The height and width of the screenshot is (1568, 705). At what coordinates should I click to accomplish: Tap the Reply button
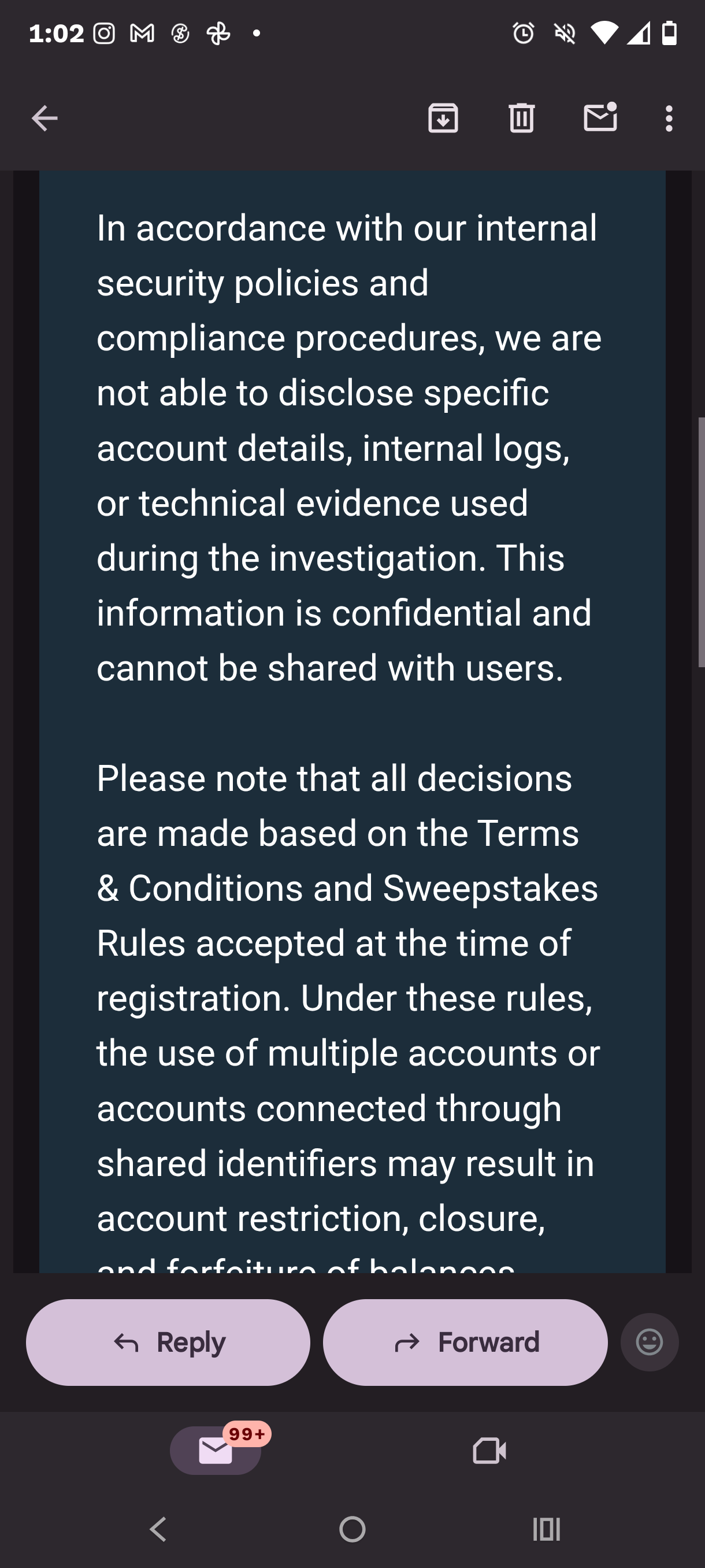(x=168, y=1342)
